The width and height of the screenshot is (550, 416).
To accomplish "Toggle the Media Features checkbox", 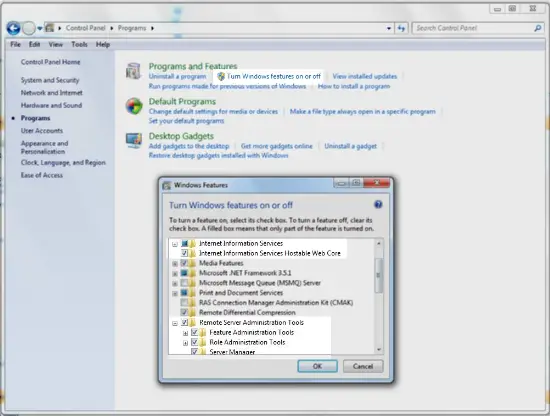I will (185, 263).
